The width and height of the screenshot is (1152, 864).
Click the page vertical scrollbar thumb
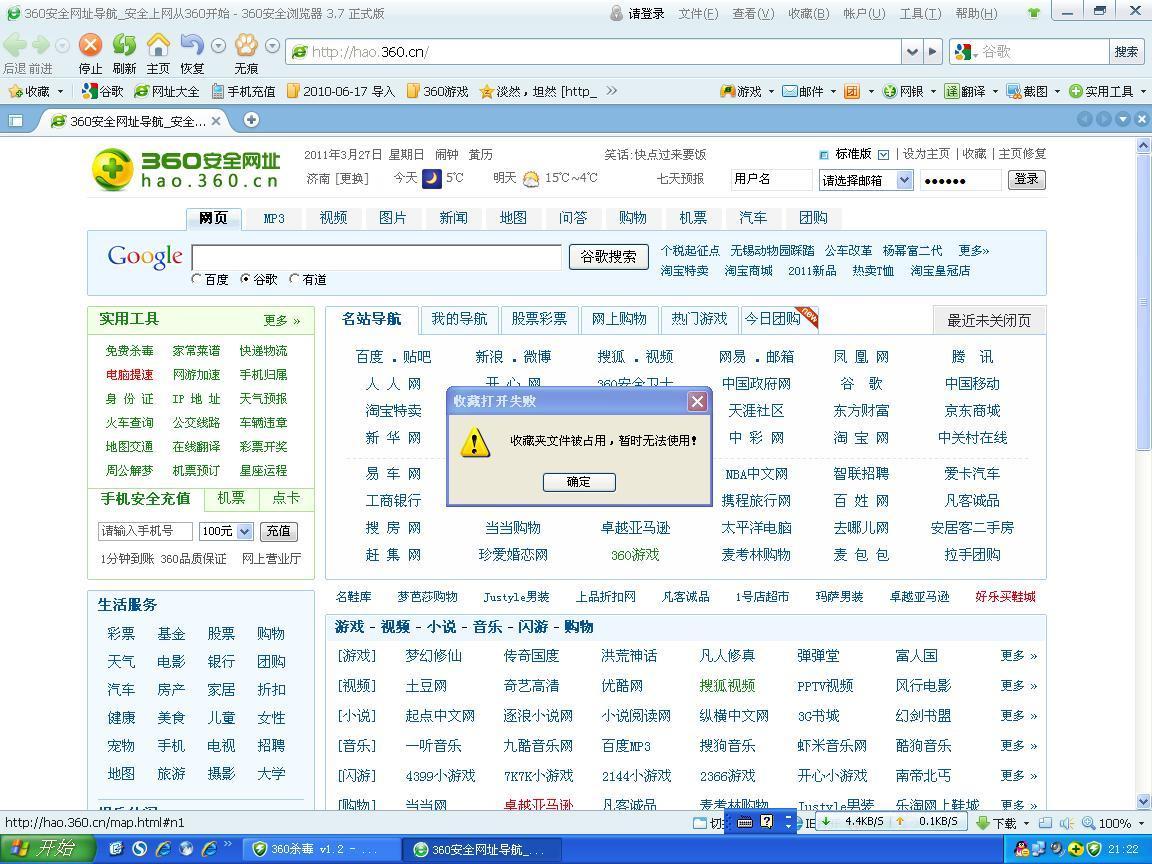(x=1143, y=301)
